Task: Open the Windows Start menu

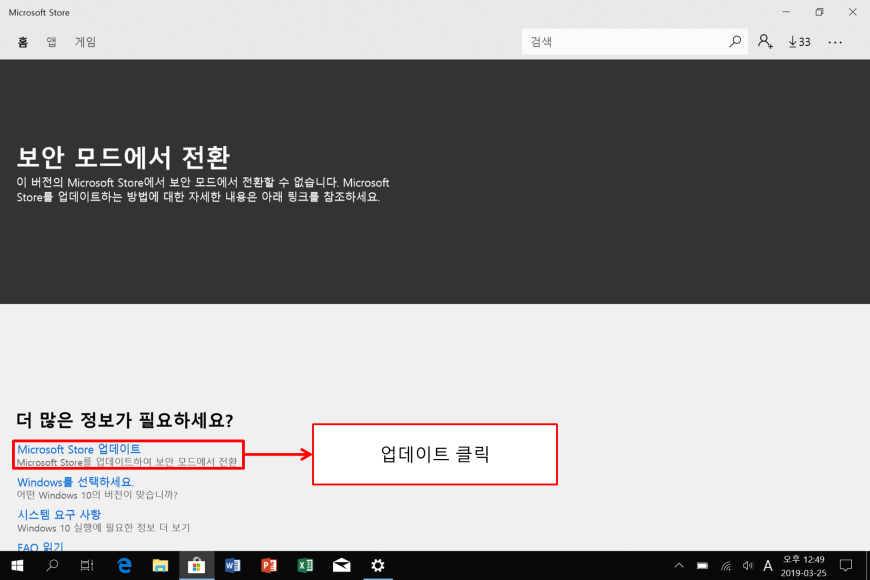Action: pyautogui.click(x=17, y=566)
